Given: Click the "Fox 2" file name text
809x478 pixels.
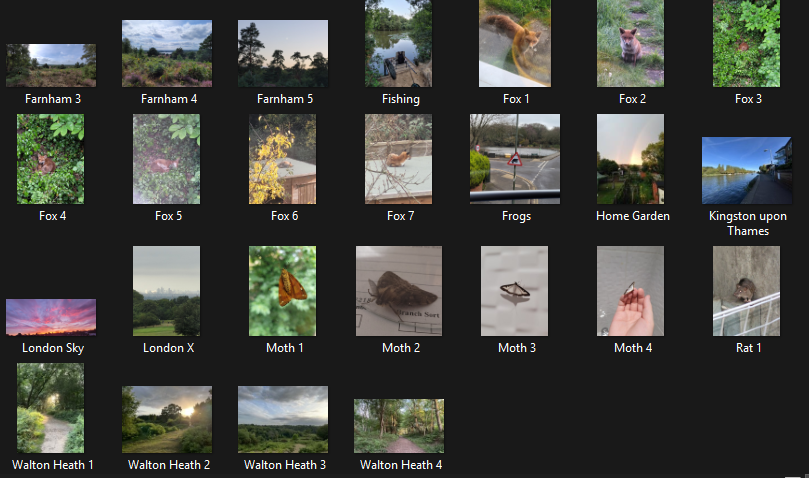Looking at the screenshot, I should [633, 99].
